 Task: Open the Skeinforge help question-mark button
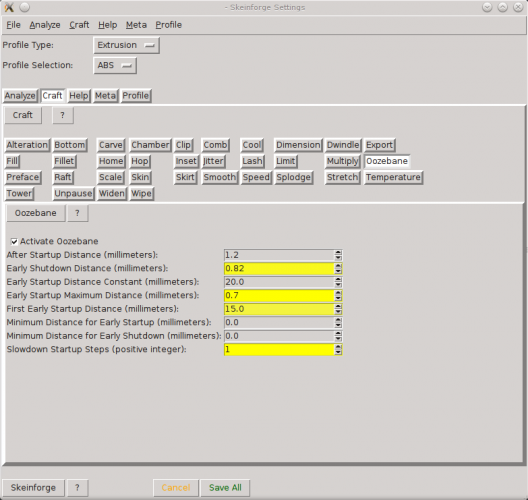coord(77,488)
